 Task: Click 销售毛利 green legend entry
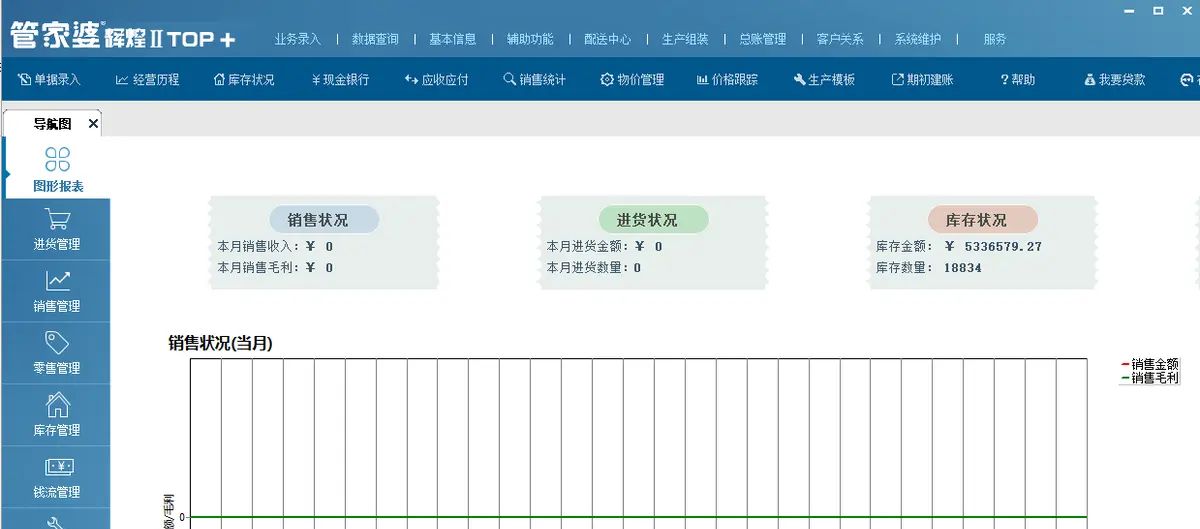[x=1150, y=378]
